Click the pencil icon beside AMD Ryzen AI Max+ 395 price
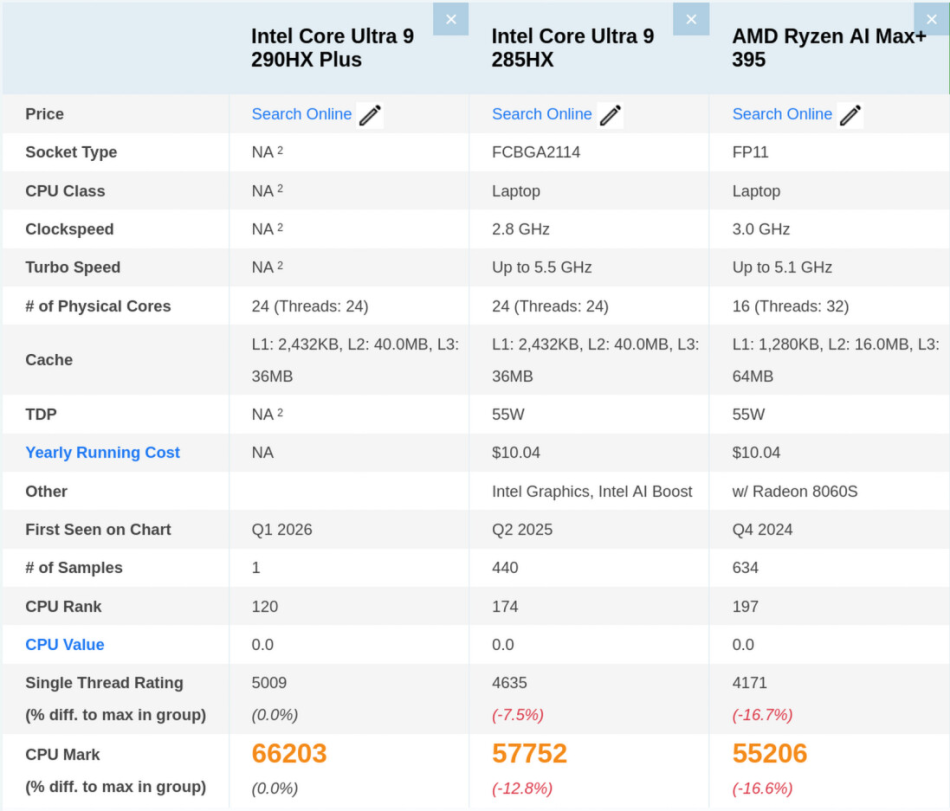The height and width of the screenshot is (811, 950). (x=850, y=116)
